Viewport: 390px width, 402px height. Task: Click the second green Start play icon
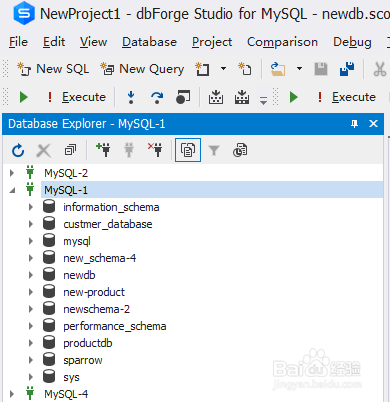294,97
